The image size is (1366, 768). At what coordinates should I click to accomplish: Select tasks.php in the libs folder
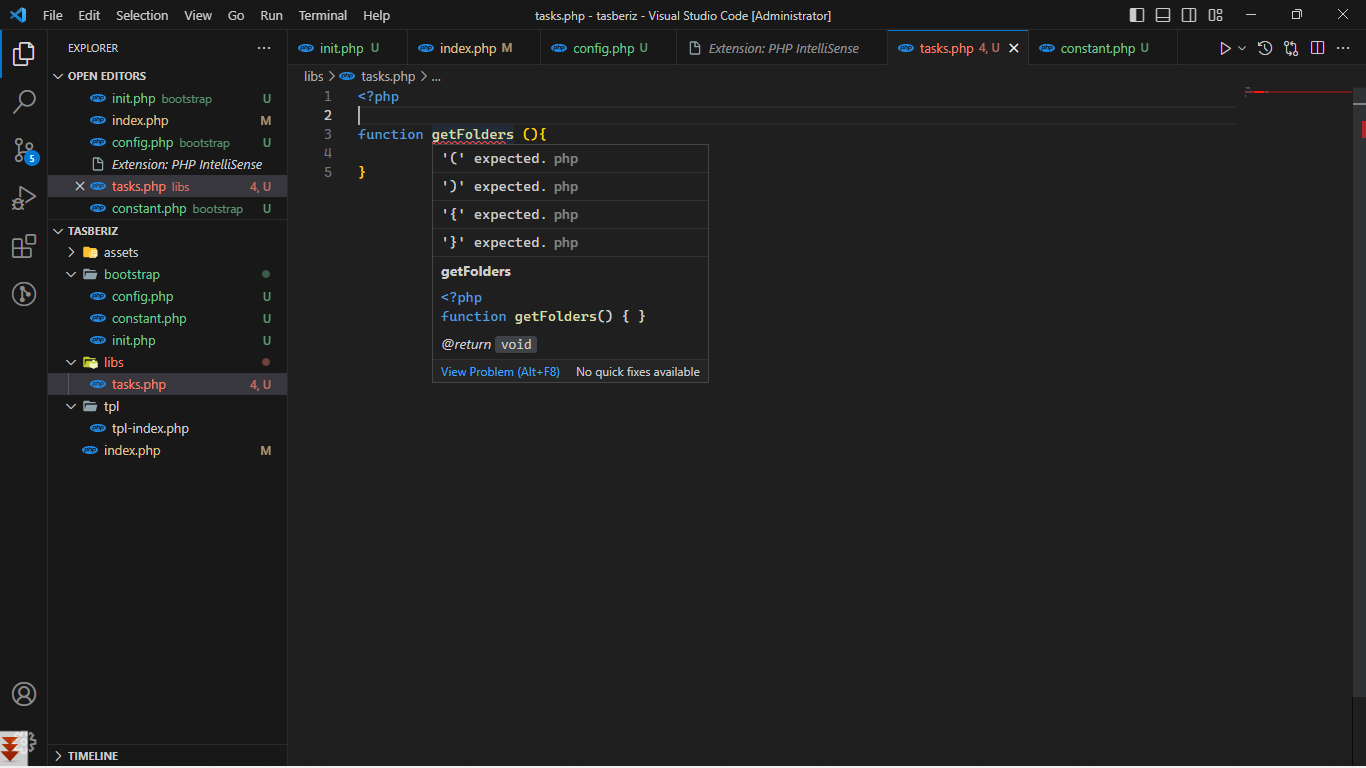point(167,384)
